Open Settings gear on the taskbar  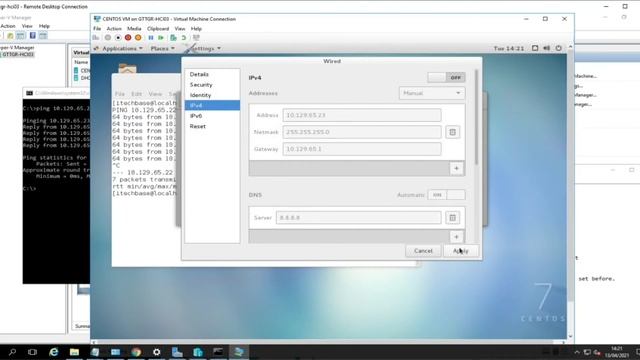point(156,352)
